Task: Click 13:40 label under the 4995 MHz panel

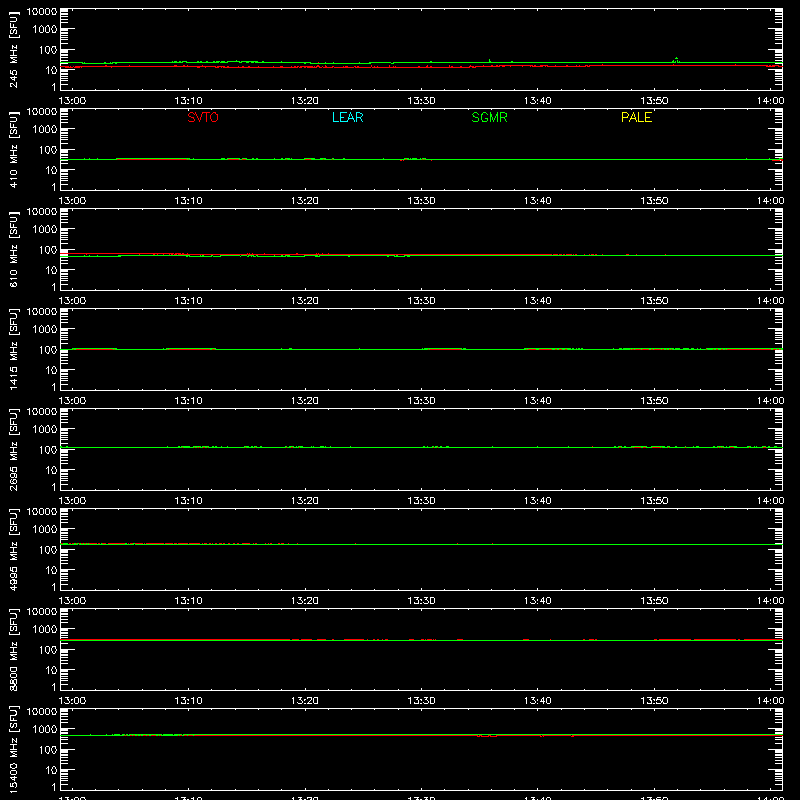Action: tap(538, 601)
